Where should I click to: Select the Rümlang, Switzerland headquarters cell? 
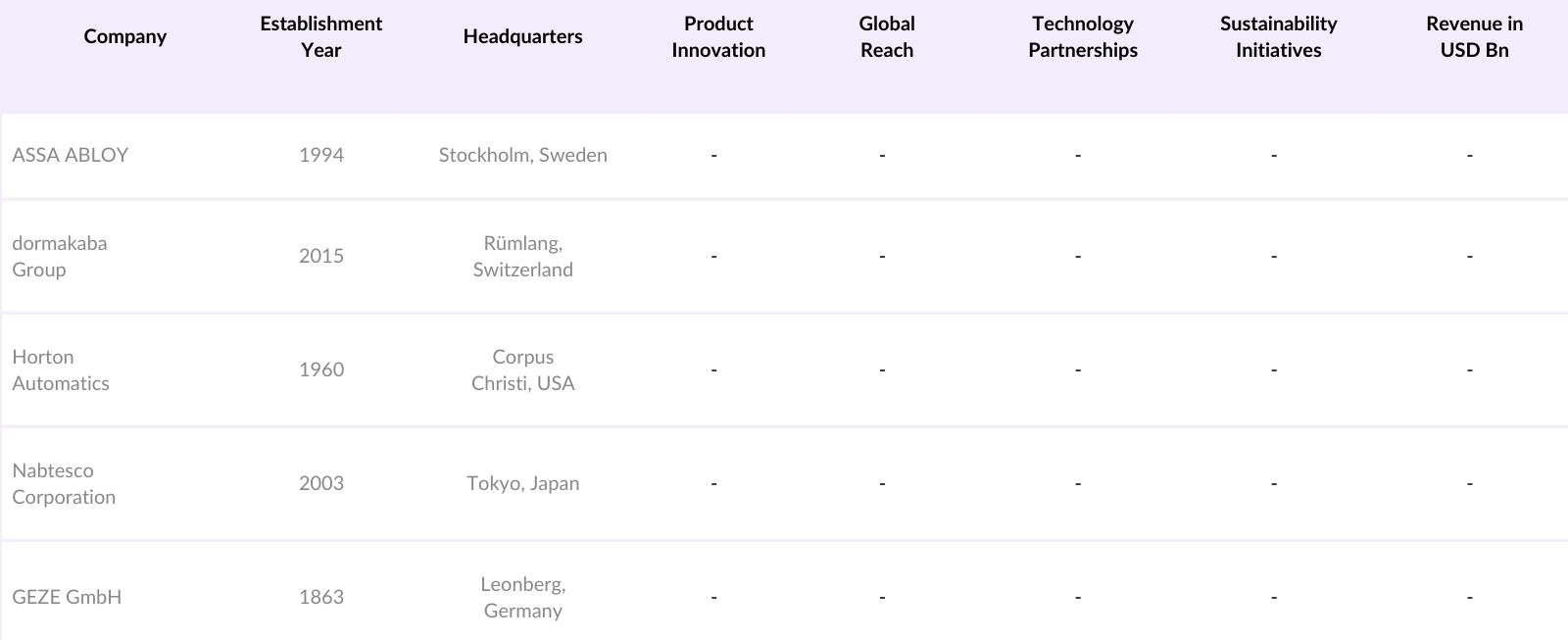coord(522,256)
